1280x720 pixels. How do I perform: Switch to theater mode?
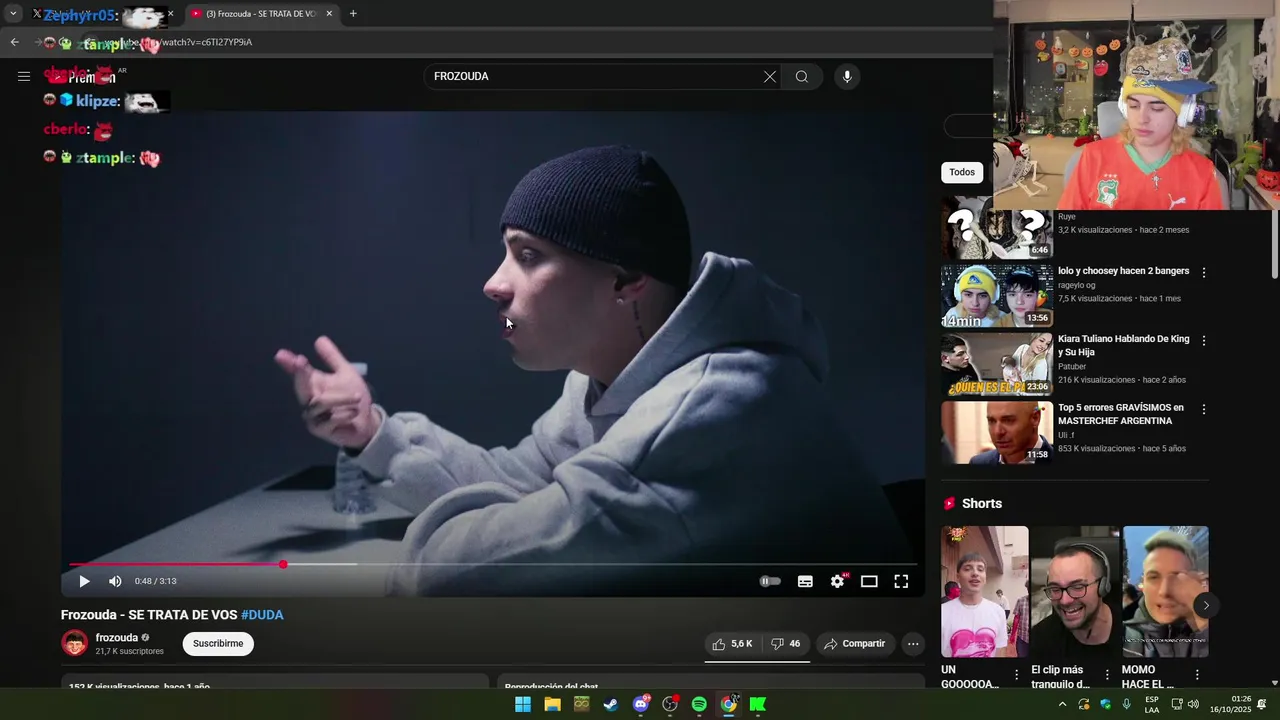(x=869, y=581)
